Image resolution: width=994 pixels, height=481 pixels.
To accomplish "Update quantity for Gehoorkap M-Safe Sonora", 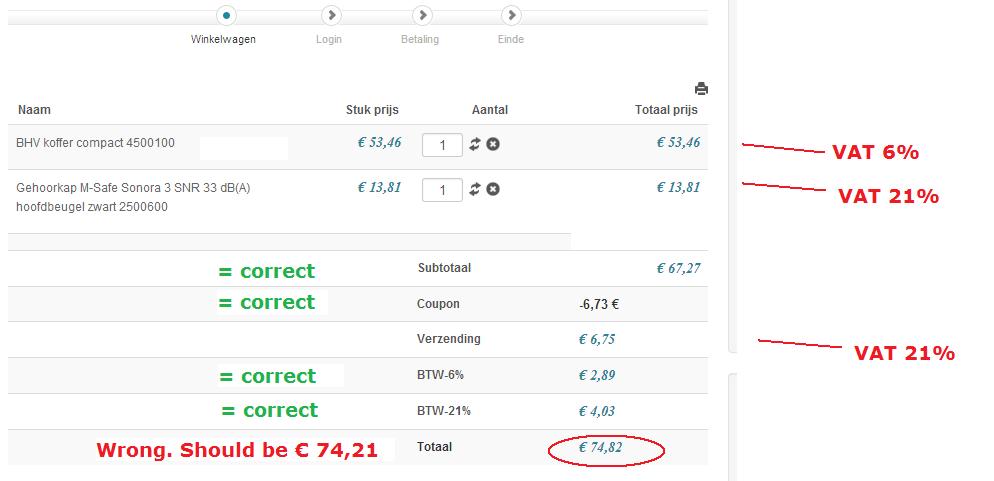I will pyautogui.click(x=475, y=189).
